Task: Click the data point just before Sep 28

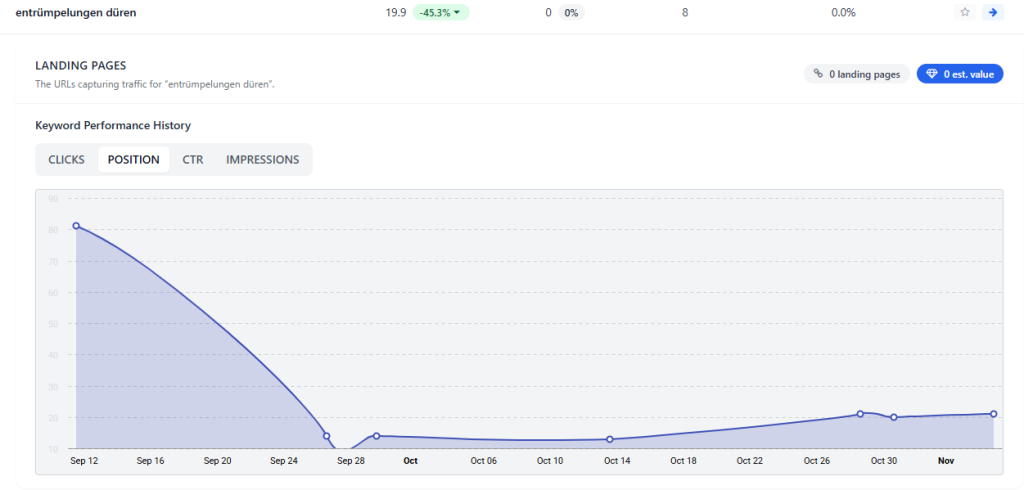Action: (x=327, y=436)
